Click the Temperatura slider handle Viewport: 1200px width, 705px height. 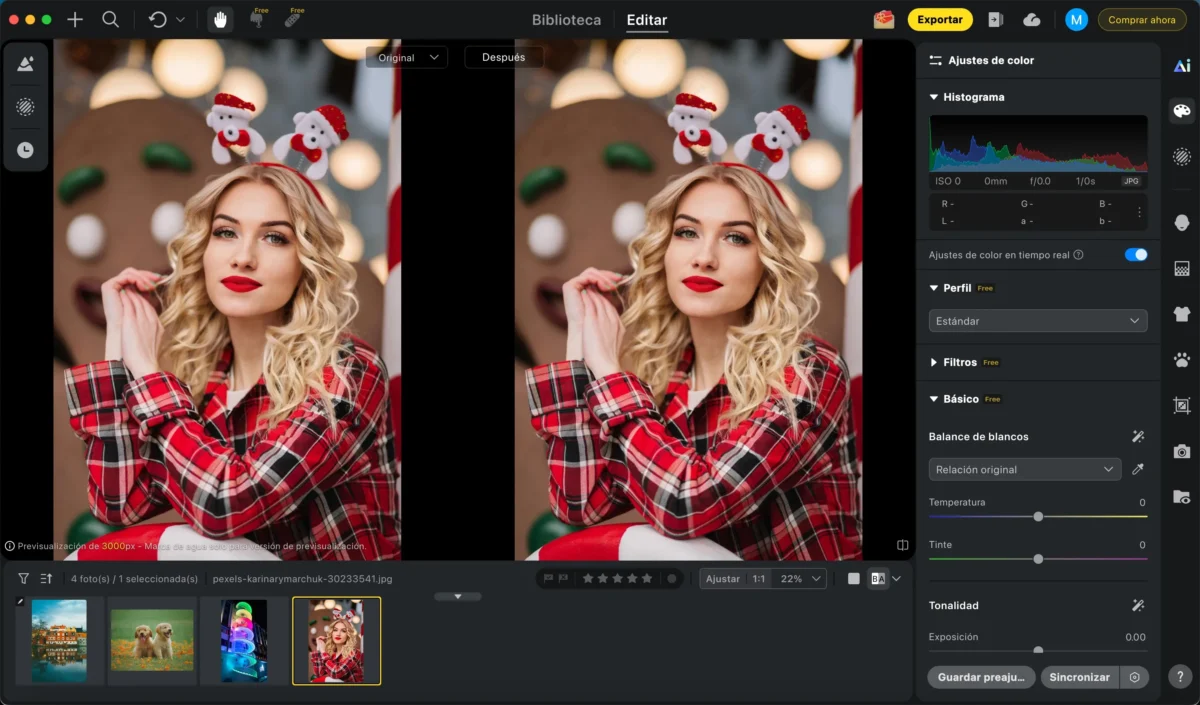pos(1038,516)
